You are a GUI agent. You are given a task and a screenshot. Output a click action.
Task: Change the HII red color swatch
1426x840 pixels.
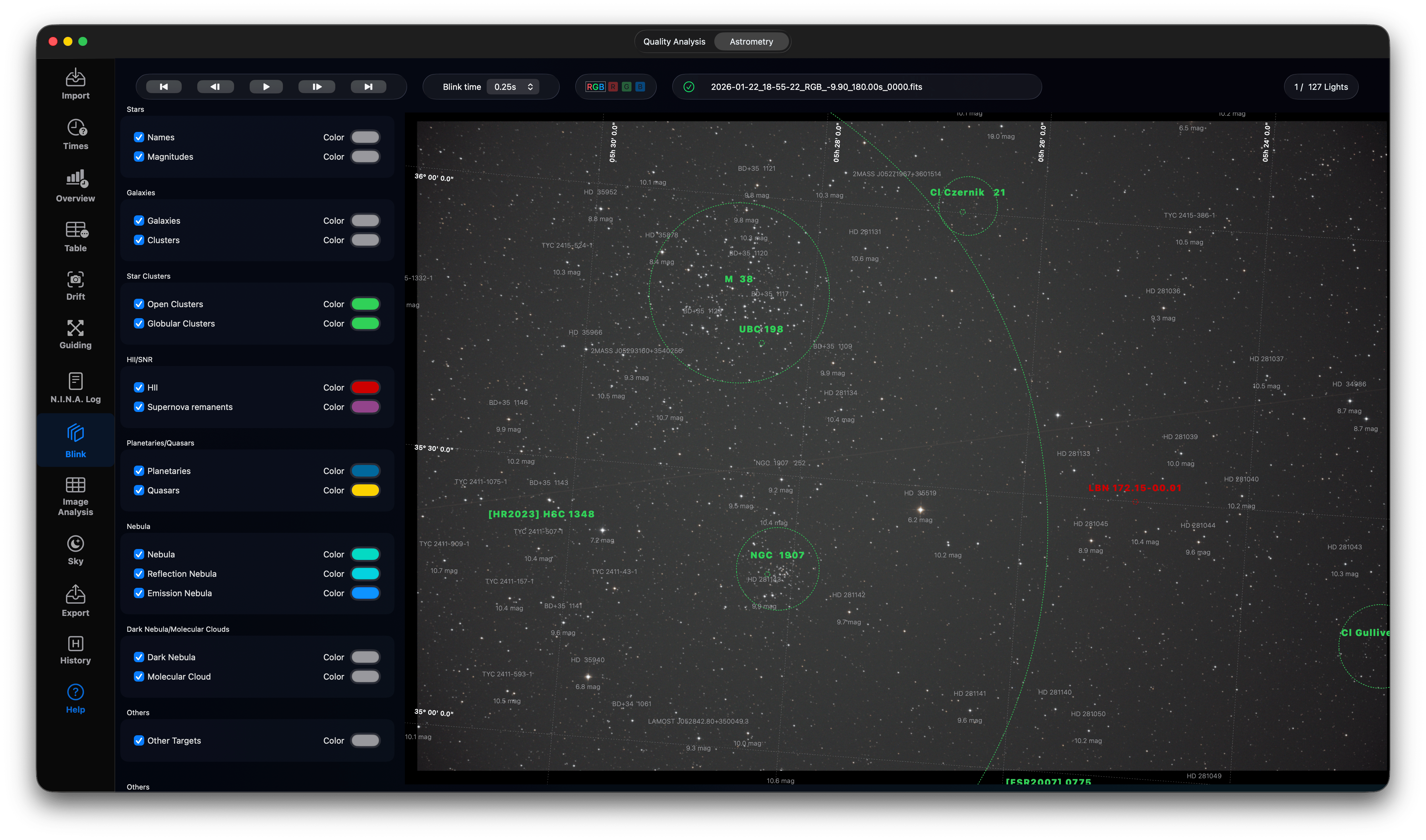point(365,387)
